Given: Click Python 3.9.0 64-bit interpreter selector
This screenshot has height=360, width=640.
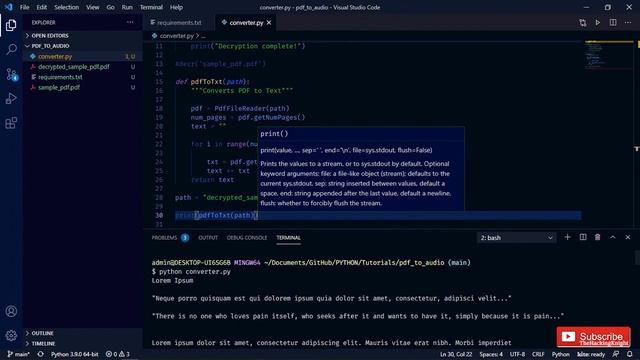Looking at the screenshot, I should (74, 354).
